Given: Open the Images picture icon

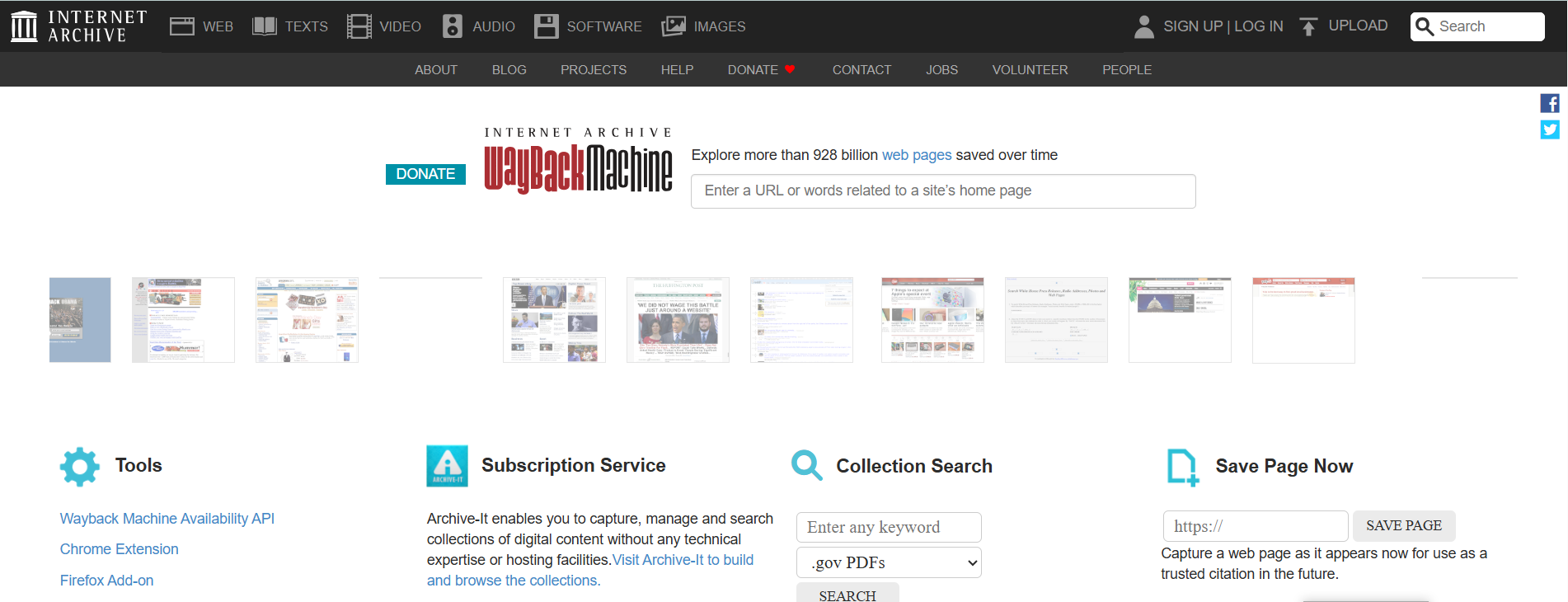Looking at the screenshot, I should (674, 26).
